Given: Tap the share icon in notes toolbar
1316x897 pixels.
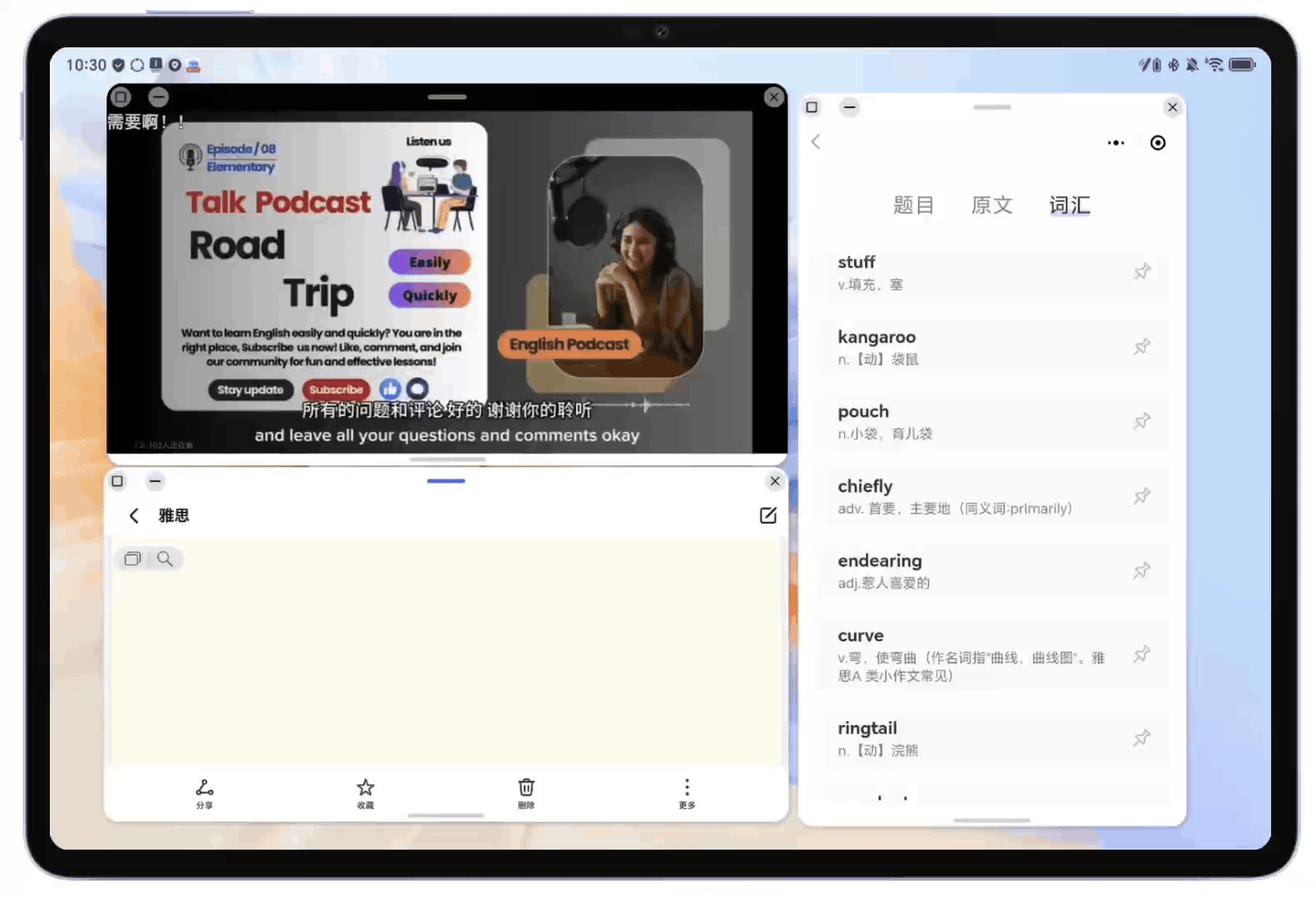Looking at the screenshot, I should (204, 792).
